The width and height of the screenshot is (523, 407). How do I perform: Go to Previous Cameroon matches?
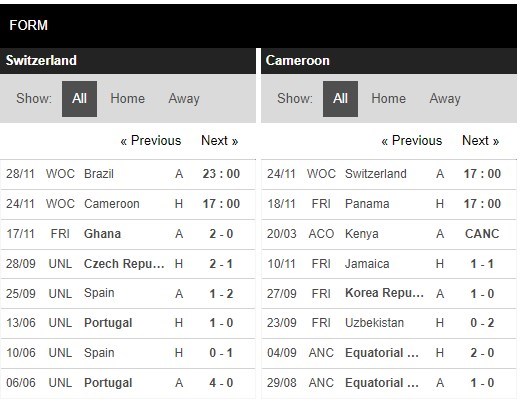412,141
